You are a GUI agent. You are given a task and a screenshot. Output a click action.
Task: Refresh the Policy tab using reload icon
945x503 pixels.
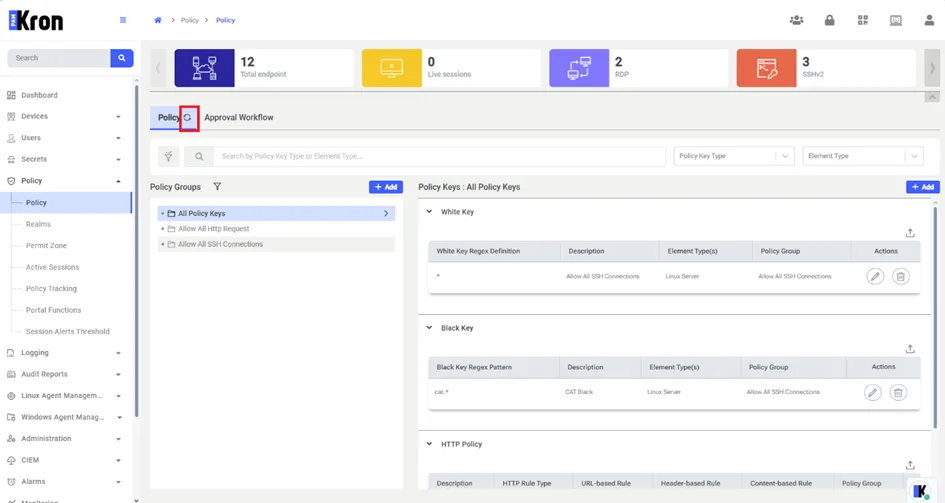pyautogui.click(x=187, y=117)
